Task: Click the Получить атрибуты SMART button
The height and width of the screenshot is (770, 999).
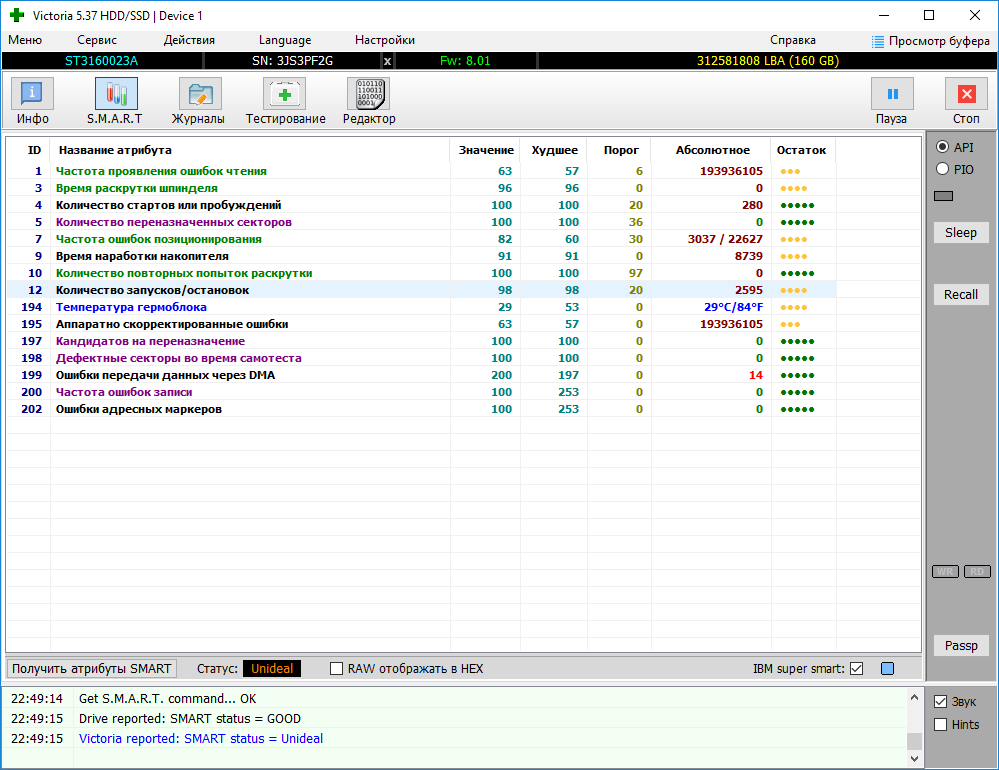Action: [x=92, y=668]
